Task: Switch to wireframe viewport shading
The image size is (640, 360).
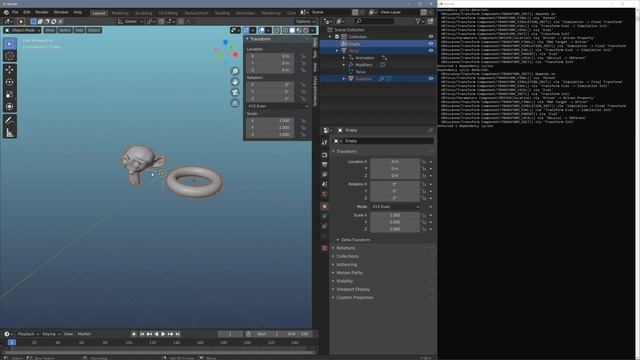Action: (x=285, y=30)
